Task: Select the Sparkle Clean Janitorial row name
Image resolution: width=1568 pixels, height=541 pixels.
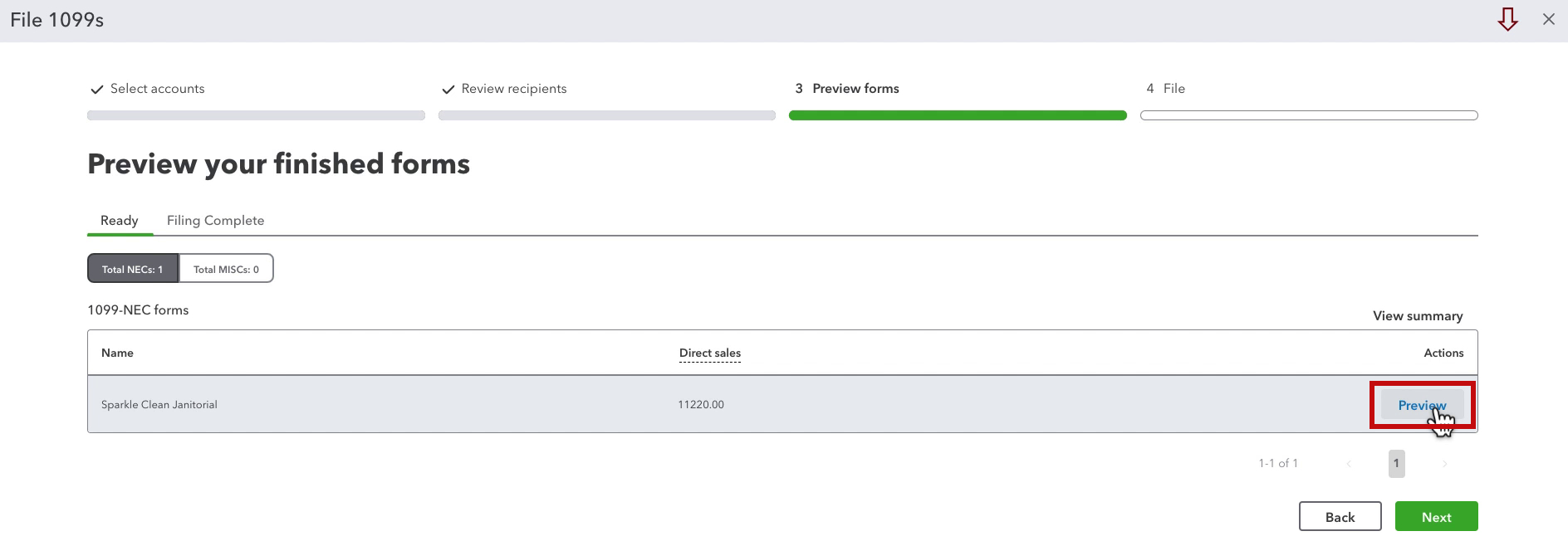Action: click(x=159, y=405)
